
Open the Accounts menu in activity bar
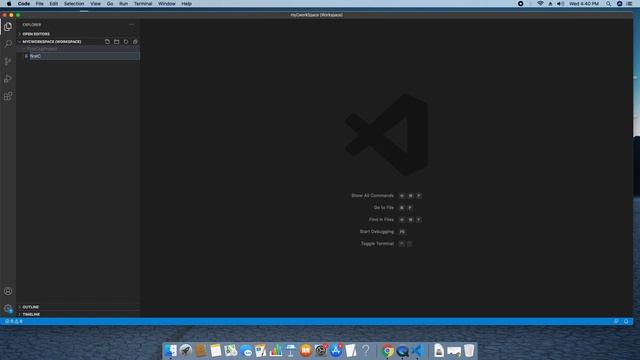[8, 291]
